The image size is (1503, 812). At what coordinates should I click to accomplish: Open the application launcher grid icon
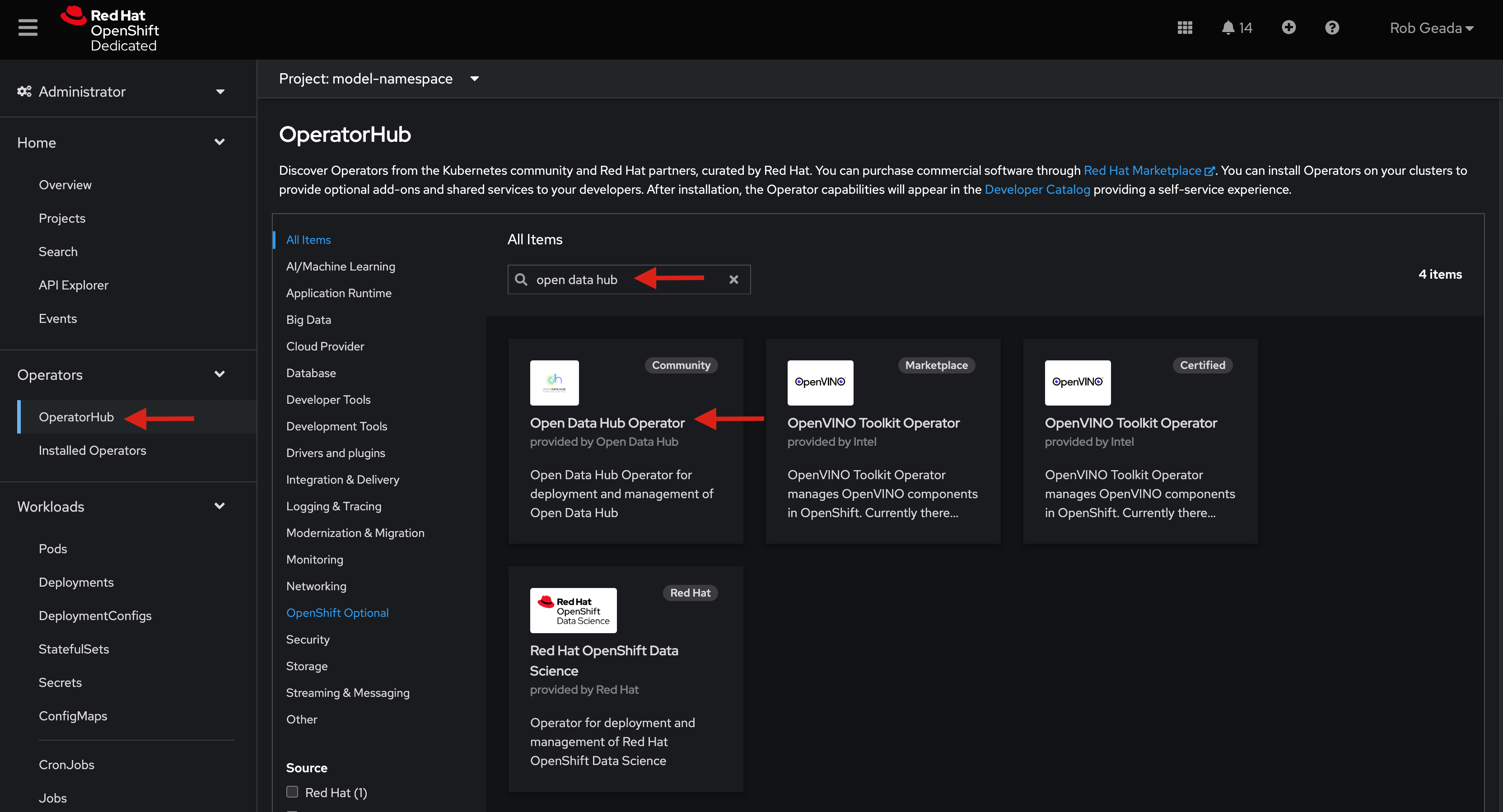[x=1185, y=28]
